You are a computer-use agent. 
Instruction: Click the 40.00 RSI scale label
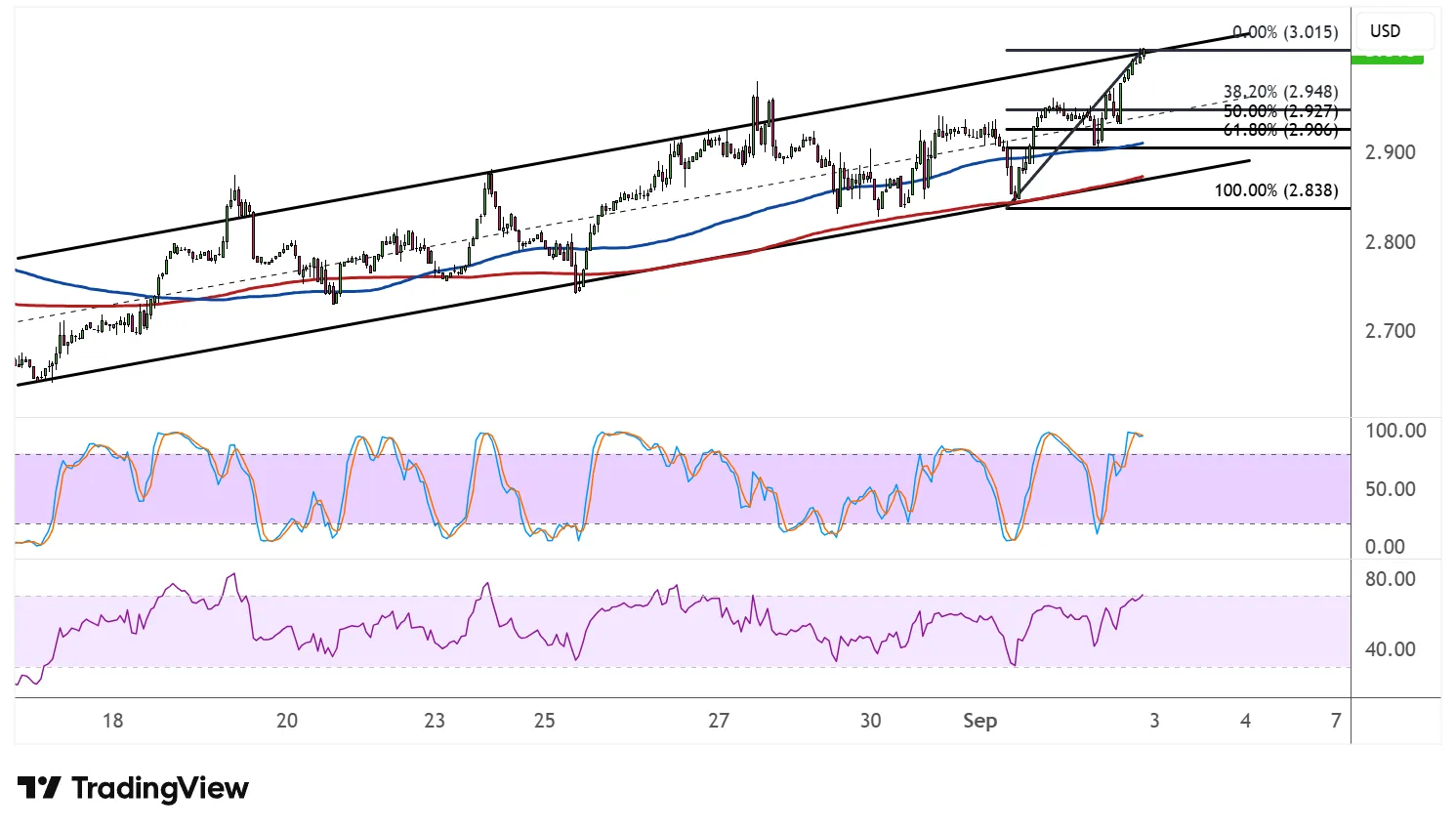1391,649
